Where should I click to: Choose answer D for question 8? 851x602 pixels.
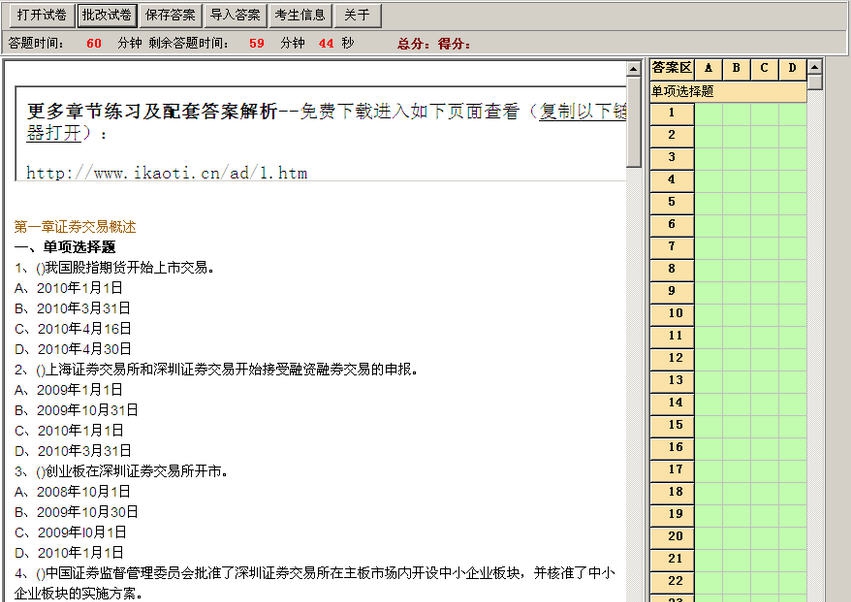point(792,269)
